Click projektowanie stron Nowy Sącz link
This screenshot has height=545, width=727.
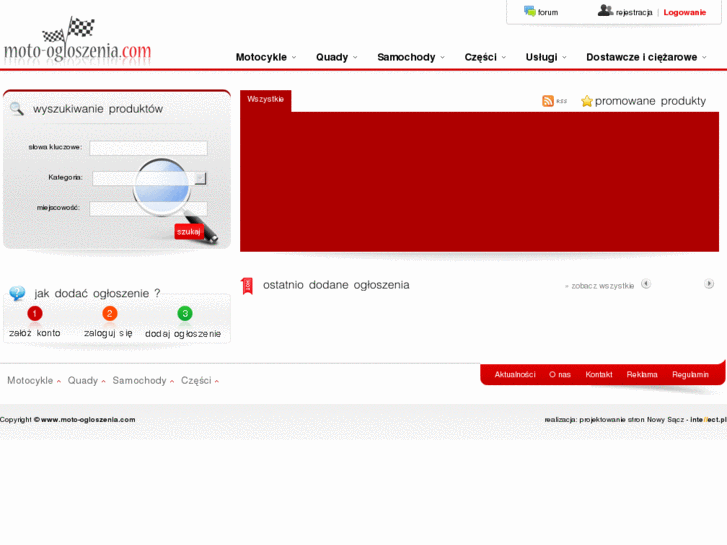point(631,419)
